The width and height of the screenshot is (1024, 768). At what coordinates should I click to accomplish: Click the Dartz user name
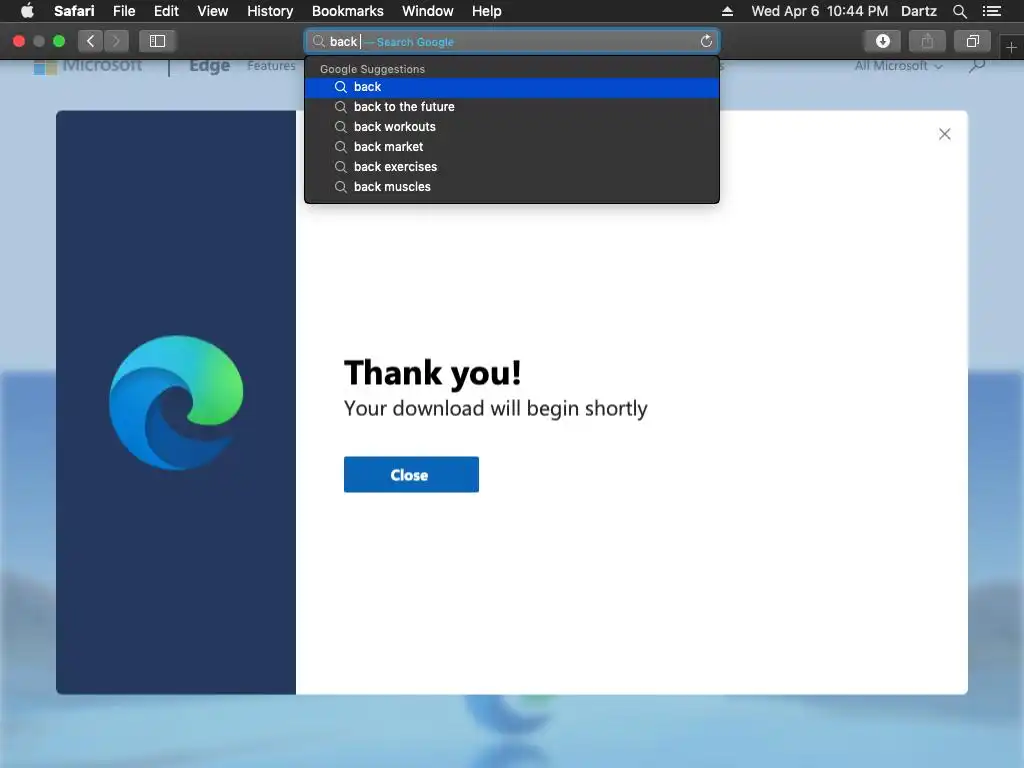(918, 11)
